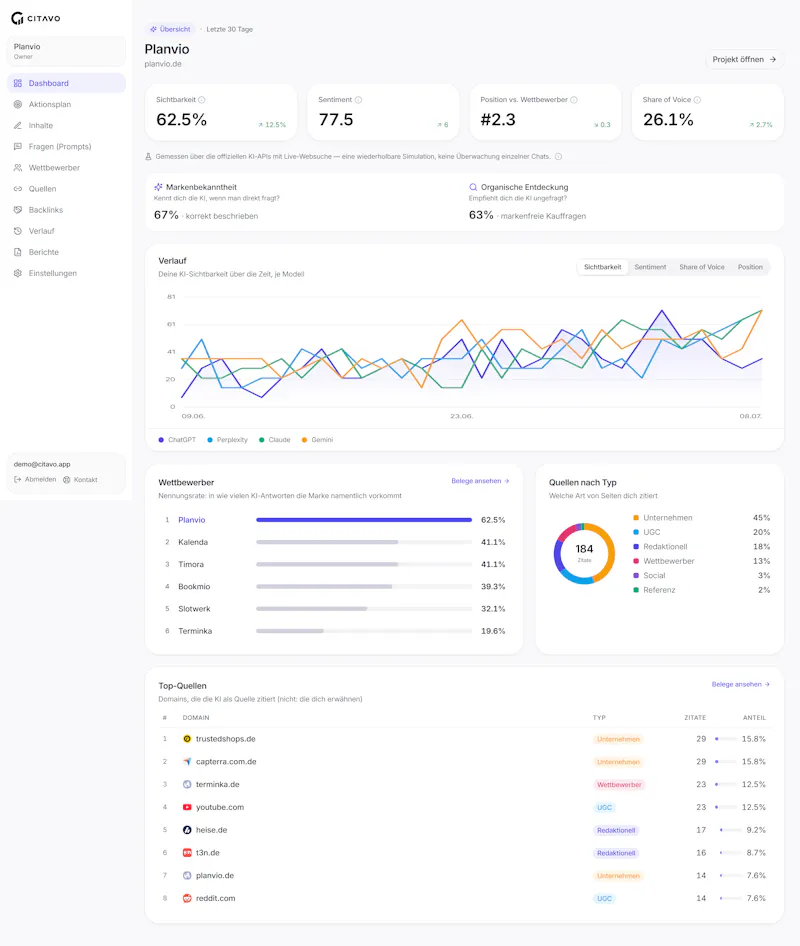Click the Sentiment 77.5 metric card
The width and height of the screenshot is (800, 946).
tap(383, 112)
